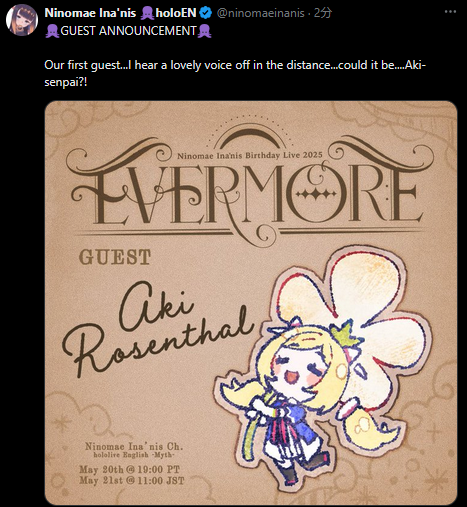
Task: Click the May 20th 19:00 PT date text
Action: (x=129, y=469)
